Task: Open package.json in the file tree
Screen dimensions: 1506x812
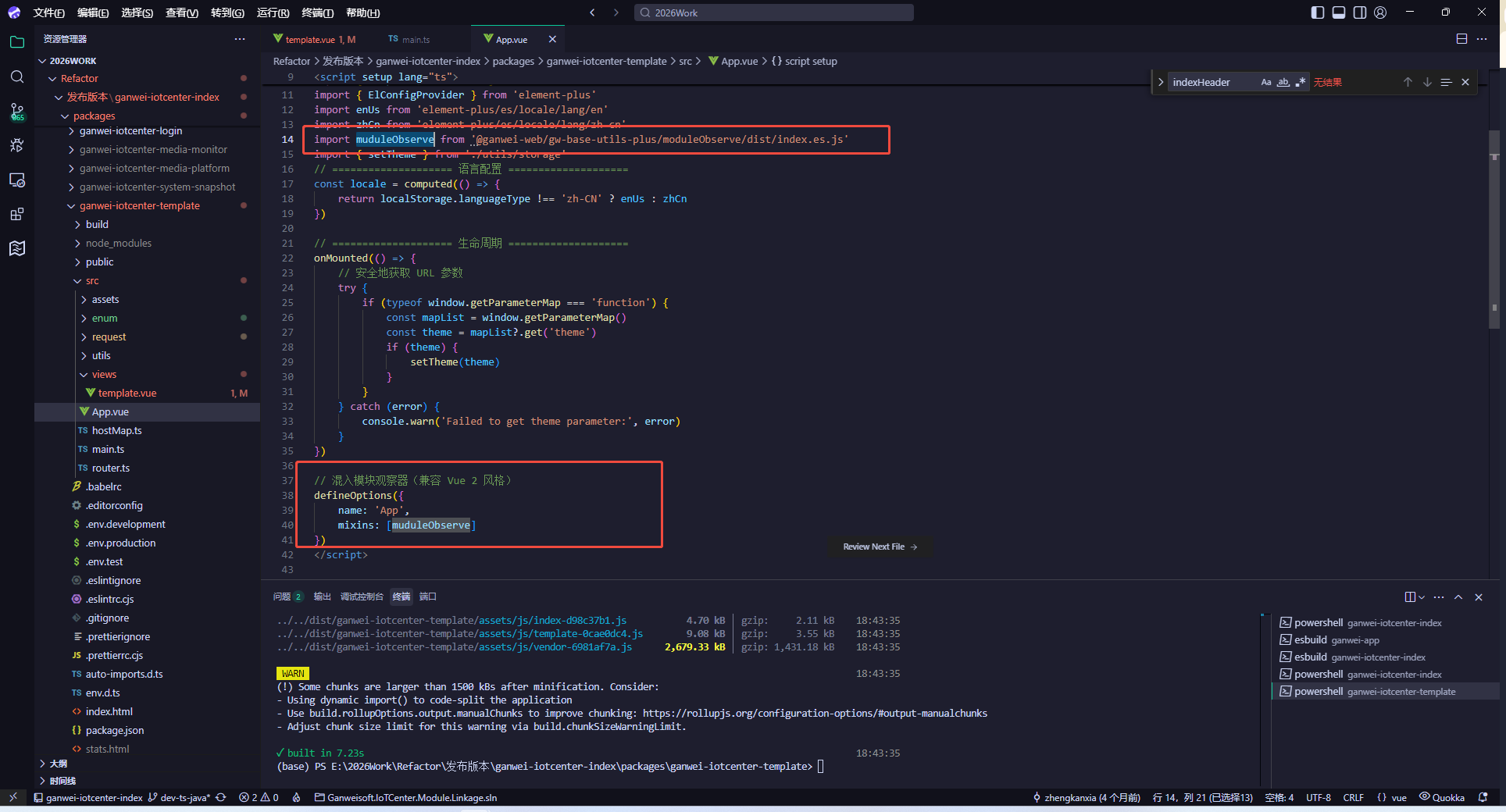Action: 115,730
